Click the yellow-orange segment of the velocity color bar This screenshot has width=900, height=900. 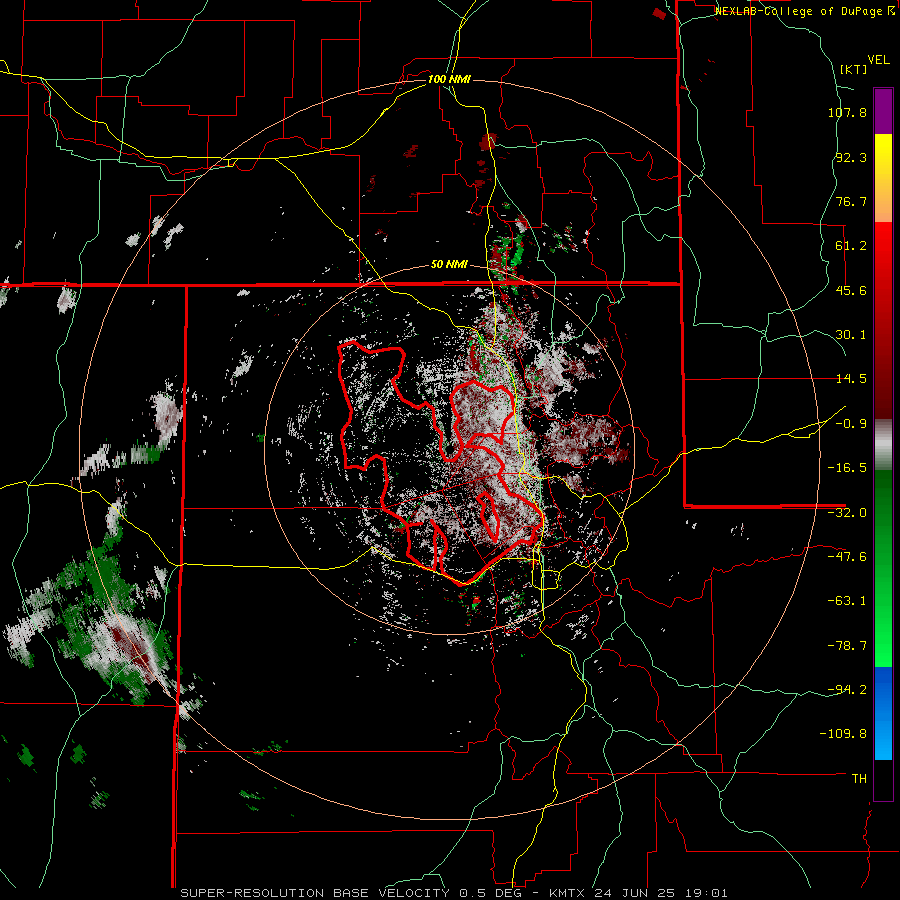pyautogui.click(x=883, y=178)
